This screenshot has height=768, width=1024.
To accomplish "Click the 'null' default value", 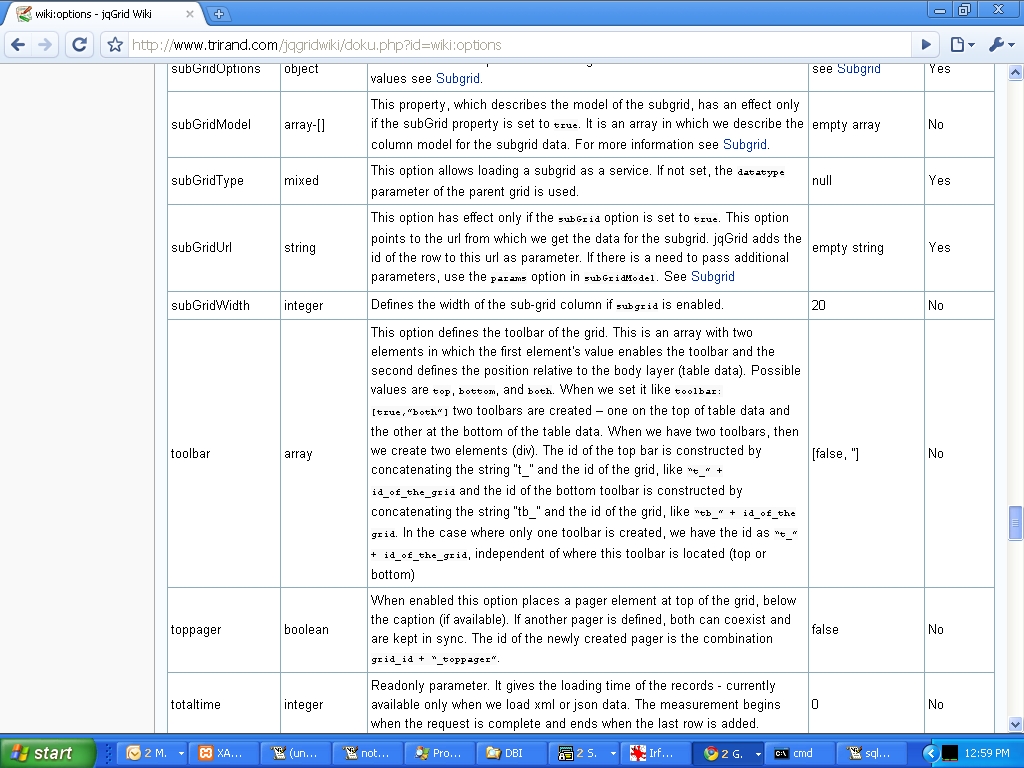I will (x=822, y=180).
